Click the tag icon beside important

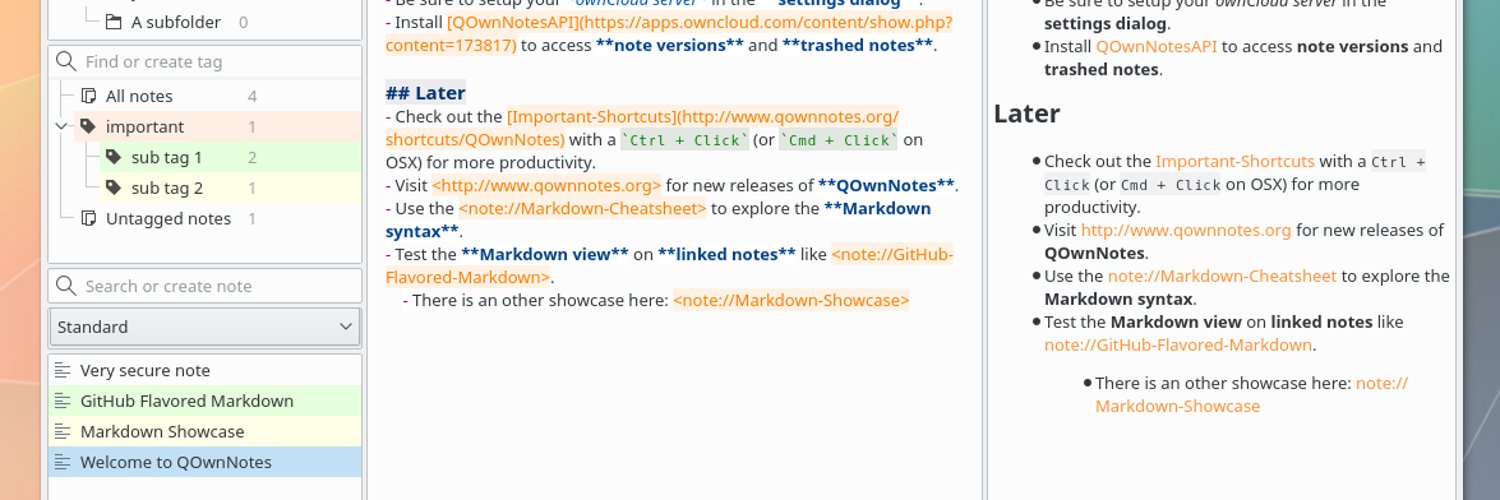[88, 127]
